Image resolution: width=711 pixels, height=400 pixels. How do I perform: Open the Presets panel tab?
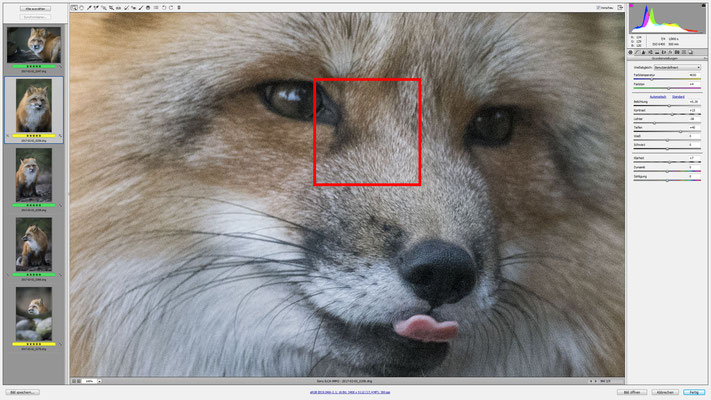[x=684, y=53]
